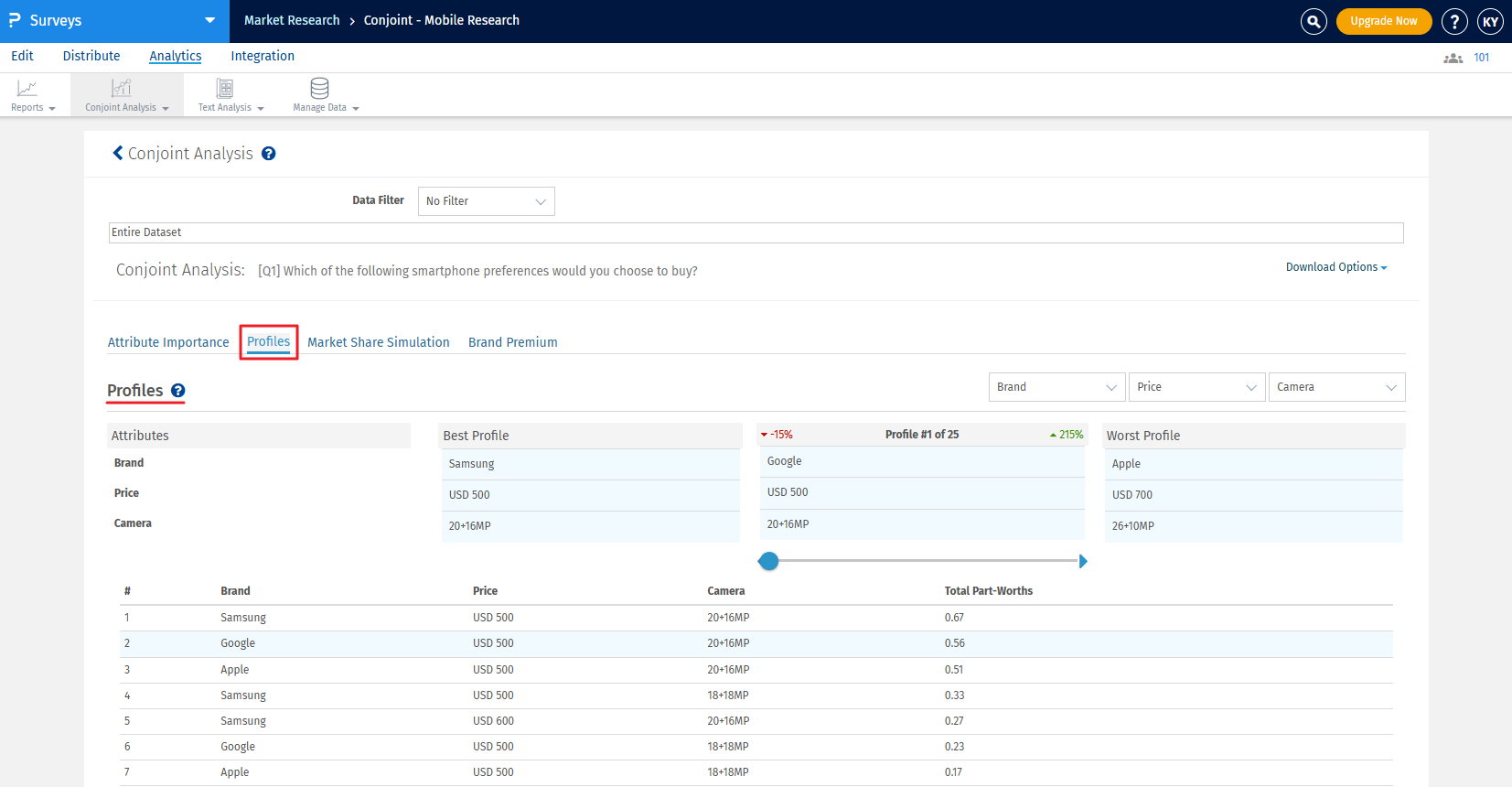Expand the Manage Data menu arrow
Screen dimensions: 1512x787
[356, 109]
